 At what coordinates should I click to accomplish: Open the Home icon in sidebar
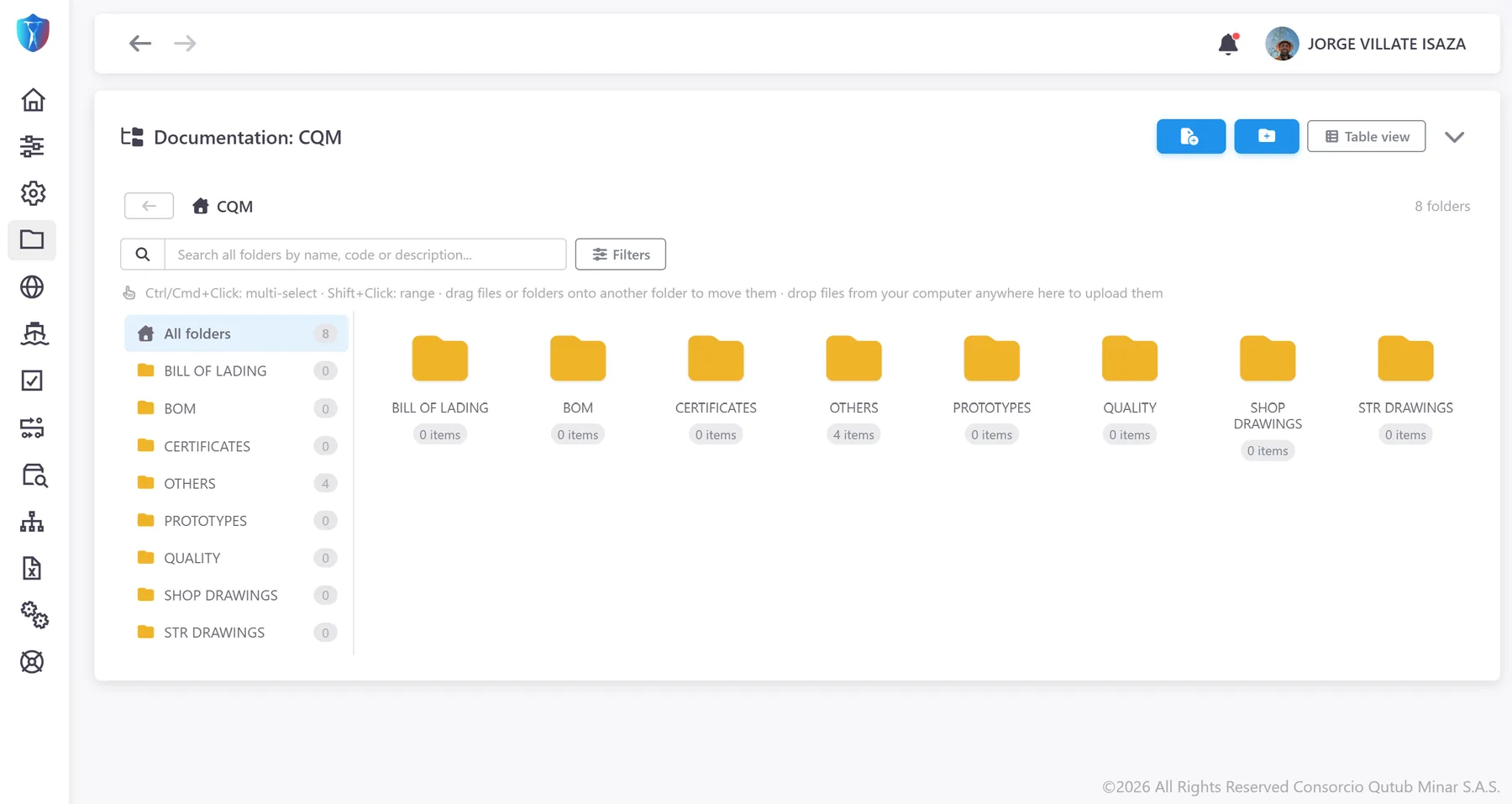[x=33, y=100]
